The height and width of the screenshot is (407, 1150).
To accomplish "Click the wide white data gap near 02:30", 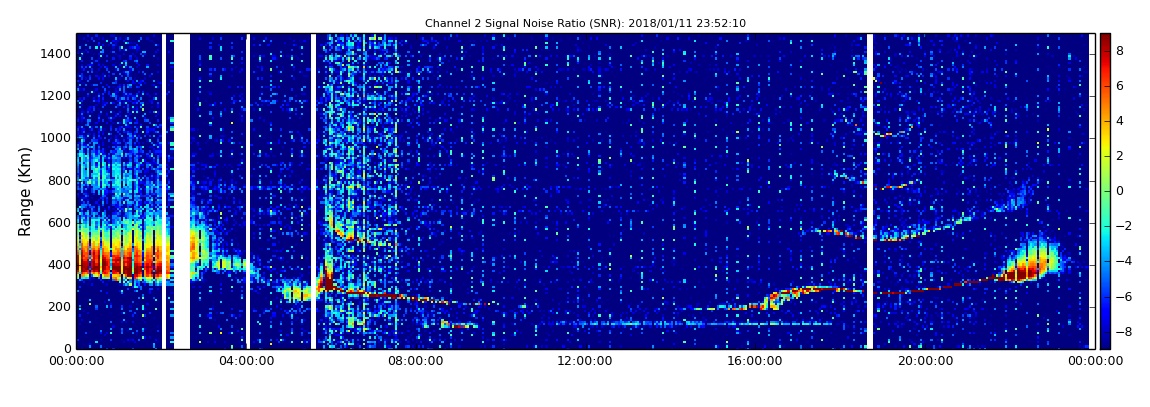I will point(181,191).
